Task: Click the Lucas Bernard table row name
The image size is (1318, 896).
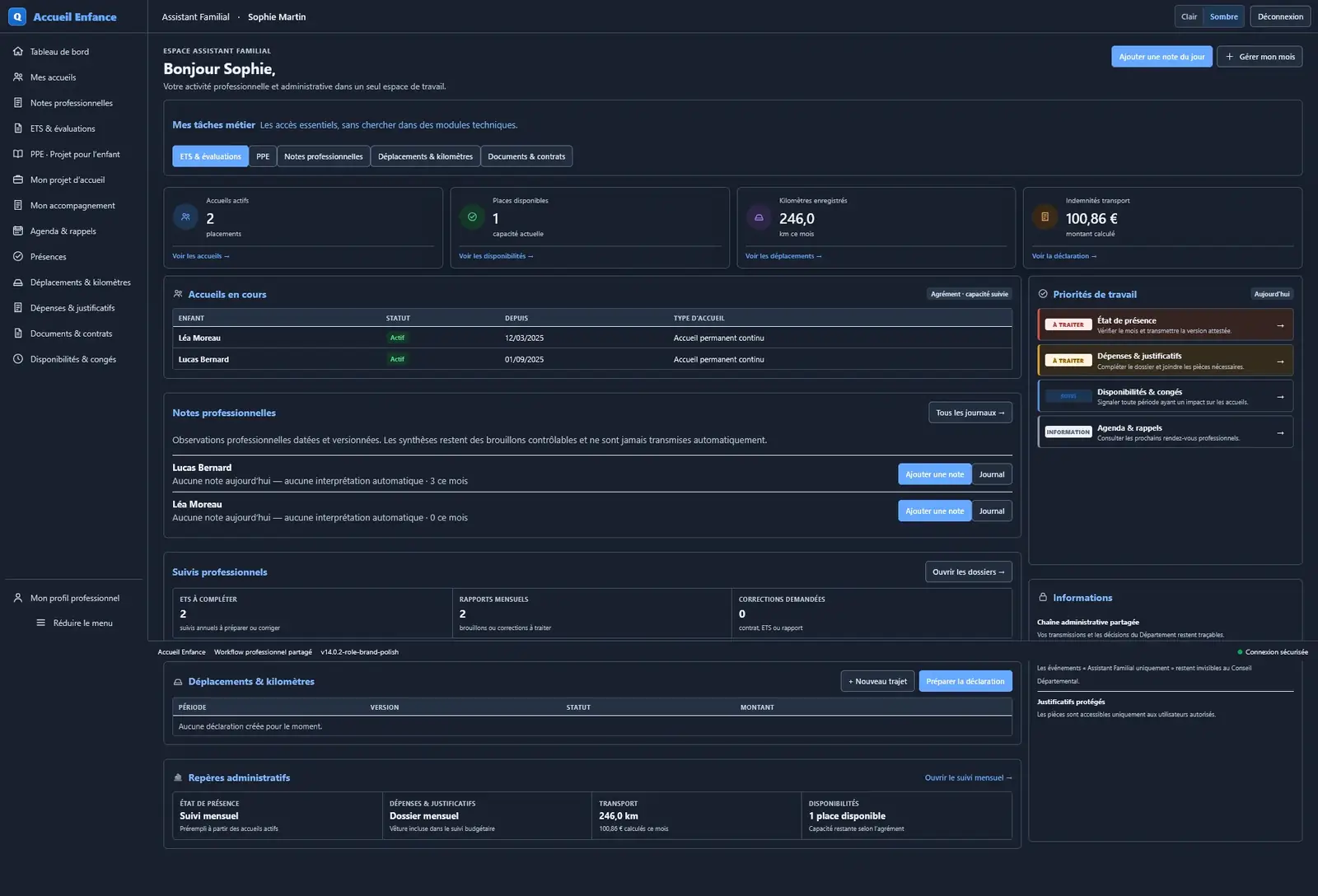Action: tap(203, 360)
